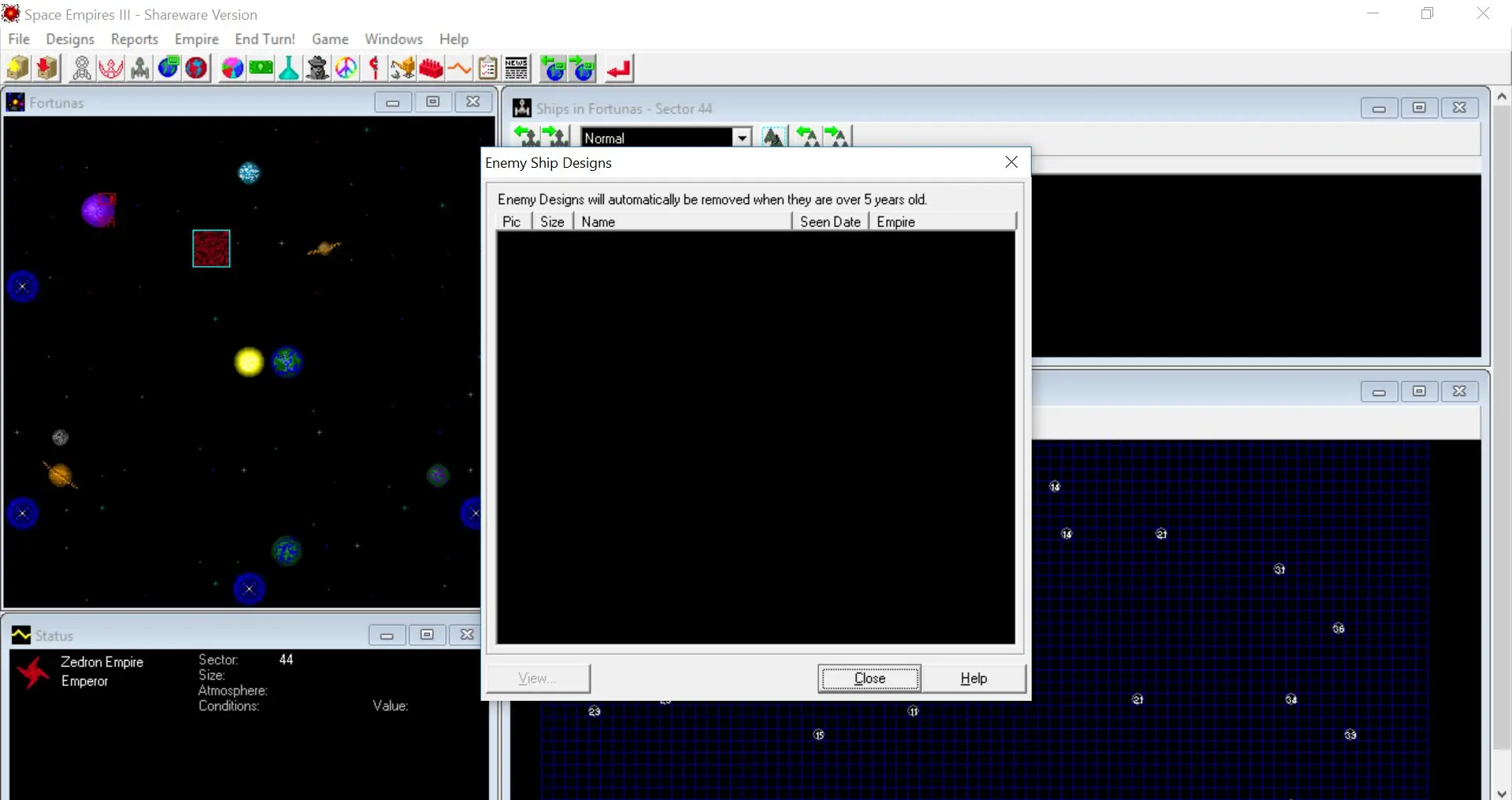The height and width of the screenshot is (800, 1512).
Task: Click the fleet icon right of the Normal dropdown
Action: (774, 136)
